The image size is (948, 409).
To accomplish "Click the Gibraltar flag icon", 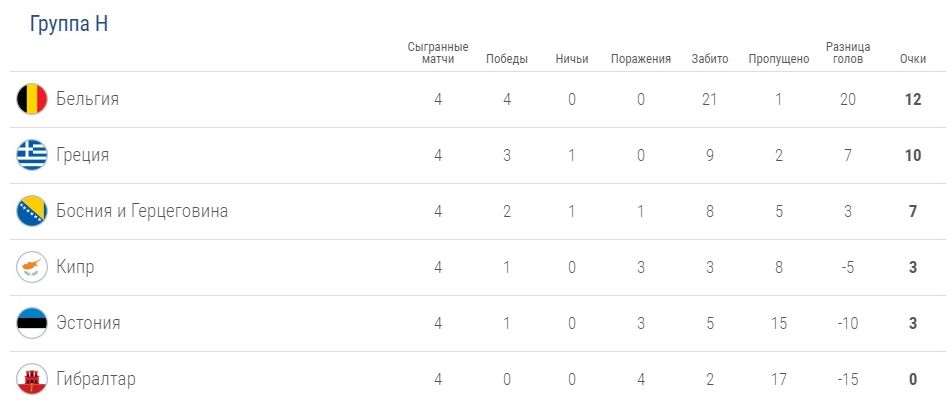I will [32, 379].
